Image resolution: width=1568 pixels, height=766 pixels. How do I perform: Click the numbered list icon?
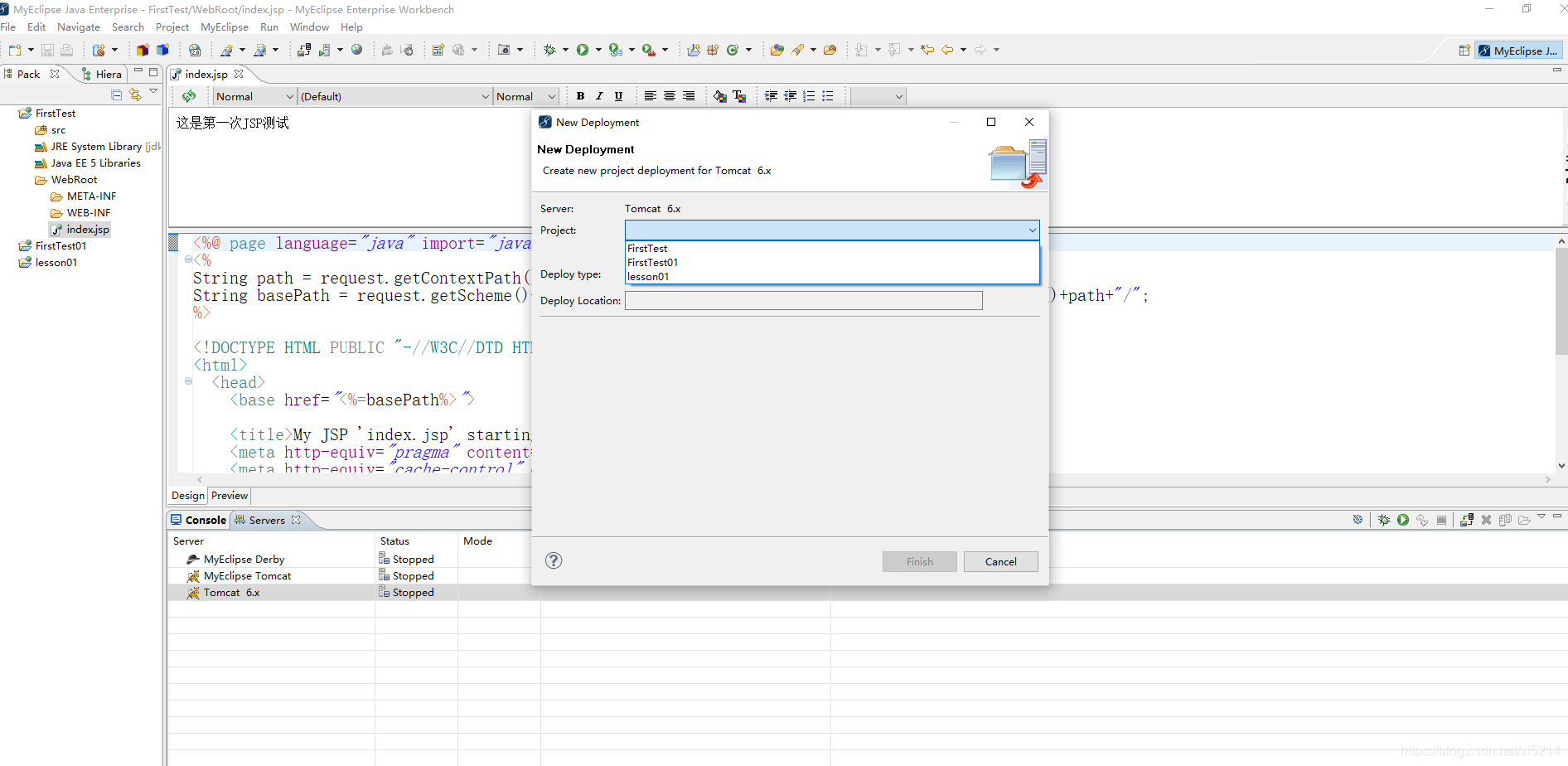tap(809, 96)
